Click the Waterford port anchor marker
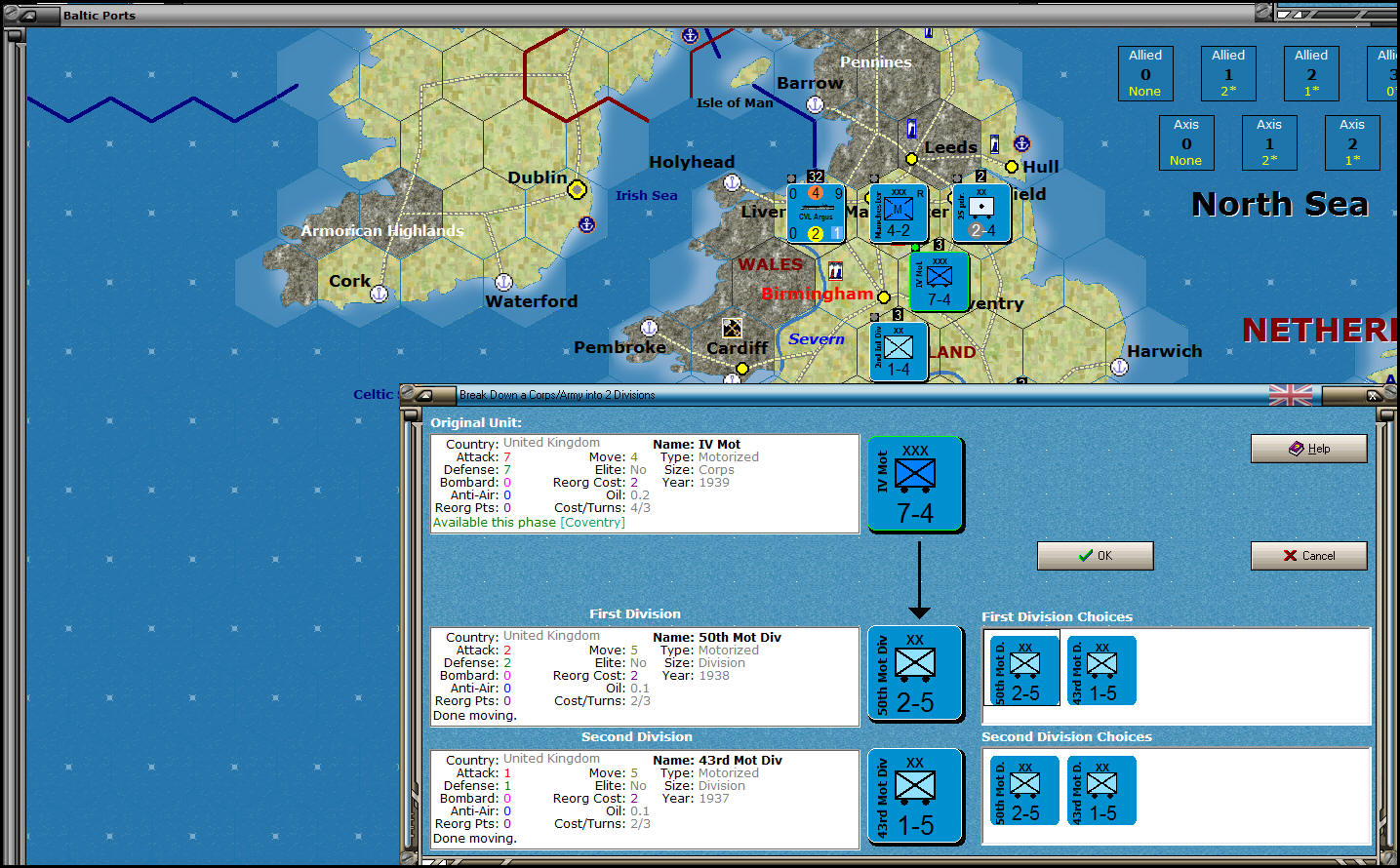 click(503, 282)
